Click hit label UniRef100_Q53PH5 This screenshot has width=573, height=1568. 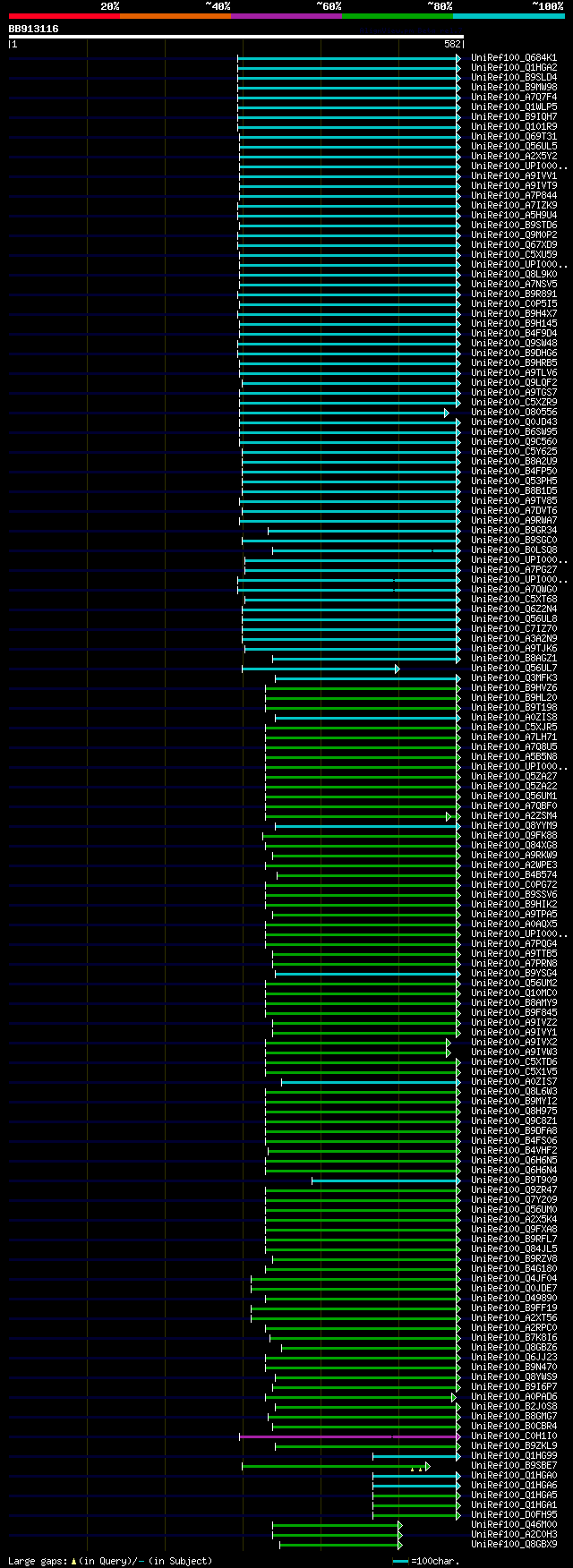514,481
